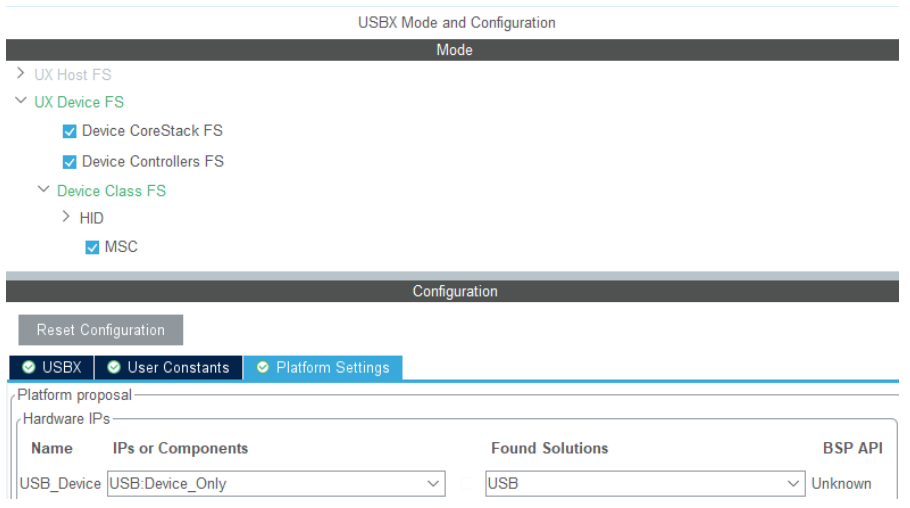Click the Platform proposal group label
The height and width of the screenshot is (508, 910).
click(x=75, y=395)
